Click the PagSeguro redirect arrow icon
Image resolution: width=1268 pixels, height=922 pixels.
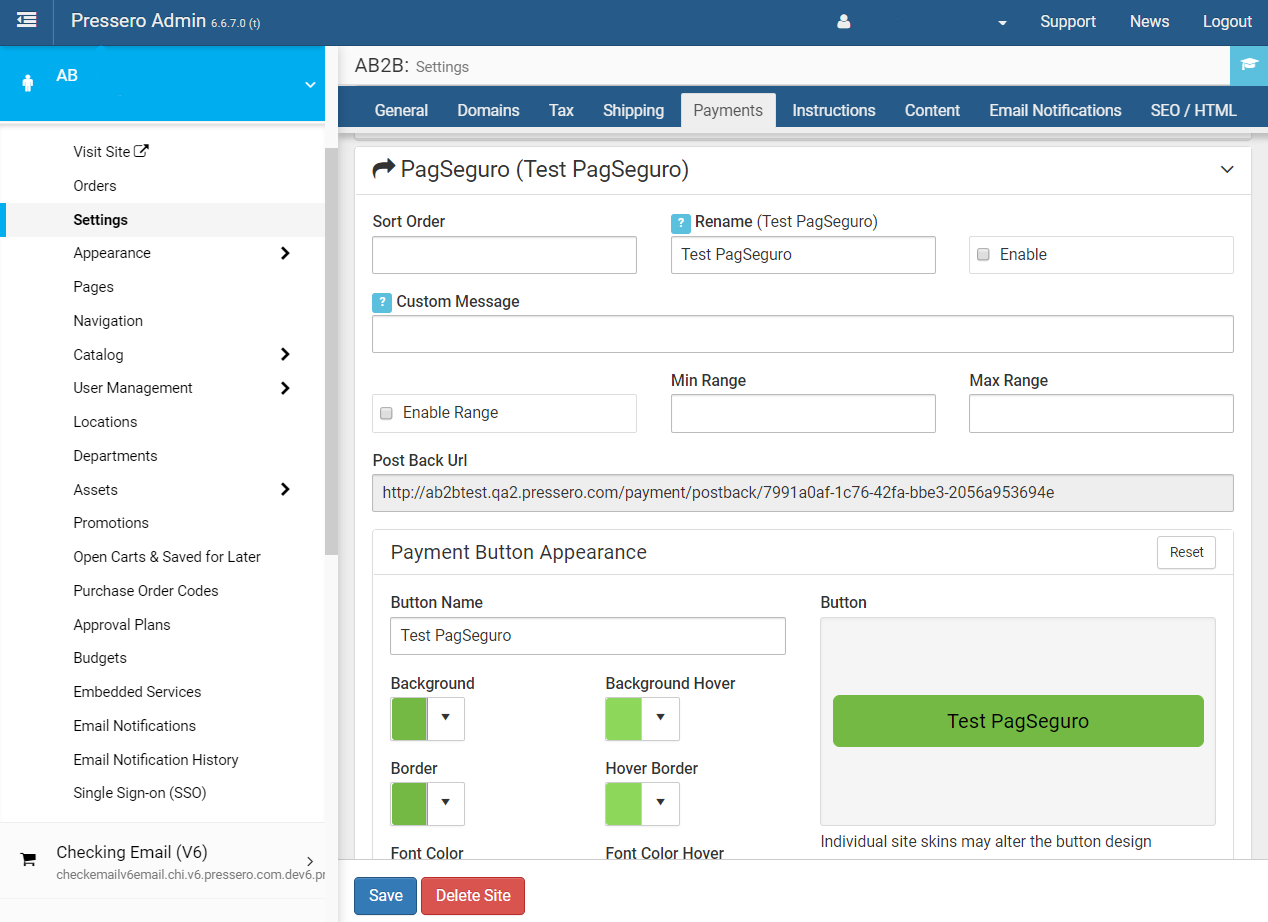[x=384, y=170]
